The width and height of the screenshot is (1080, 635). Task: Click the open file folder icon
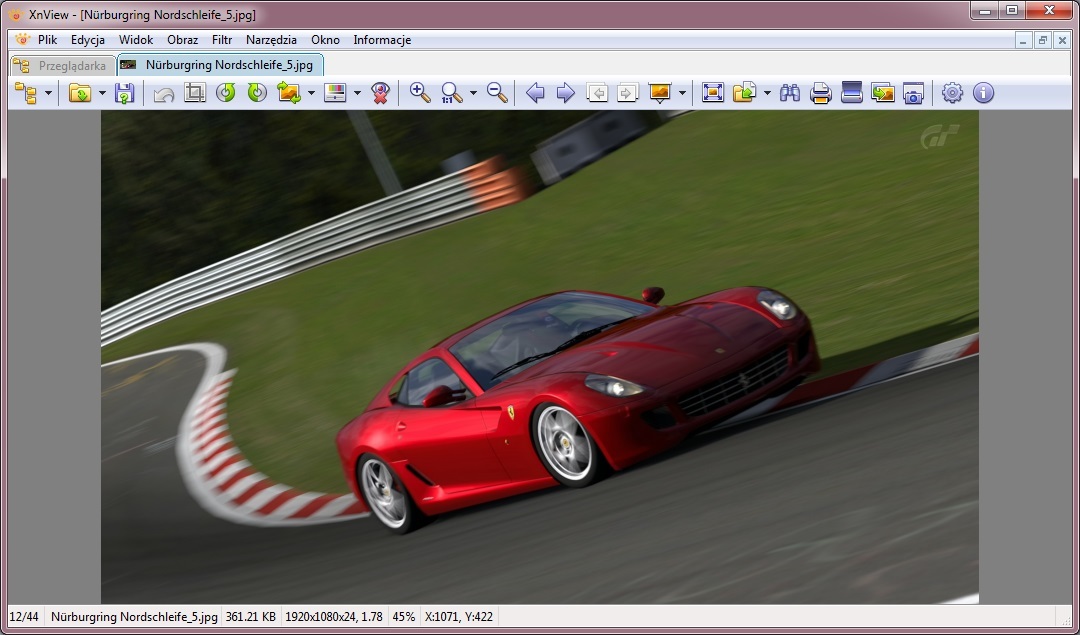pos(81,93)
